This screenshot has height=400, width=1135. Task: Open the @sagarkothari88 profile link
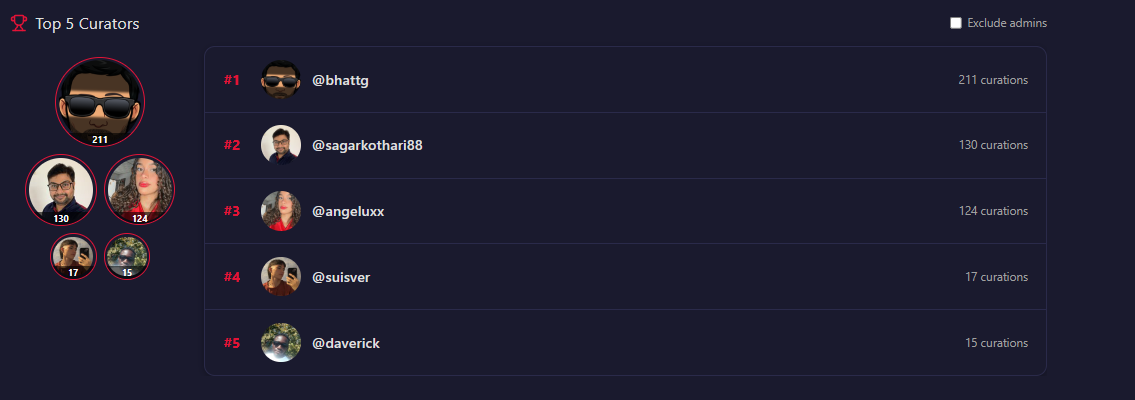[x=367, y=145]
